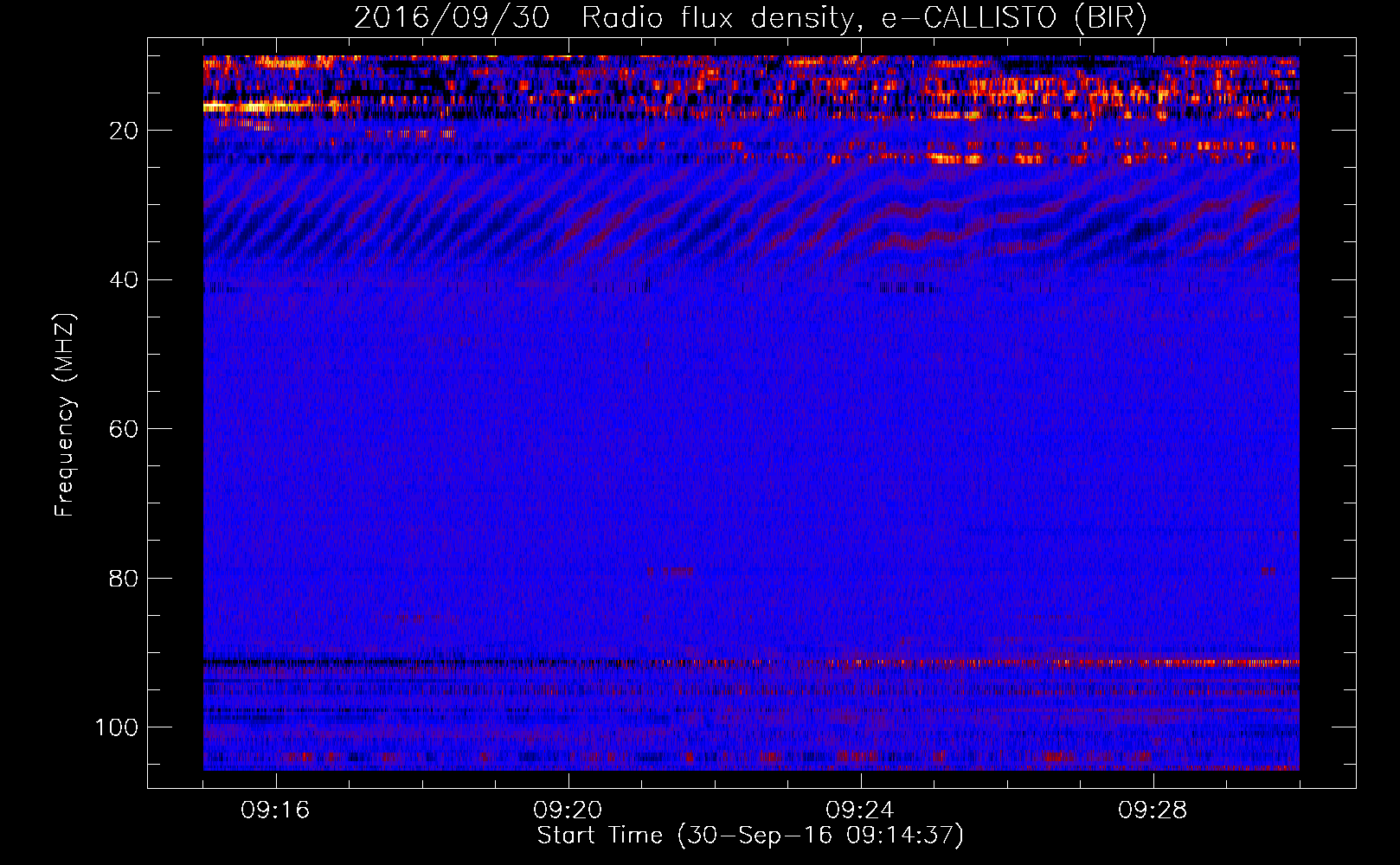Click the "60" frequency tick label
The width and height of the screenshot is (1400, 865).
(124, 429)
